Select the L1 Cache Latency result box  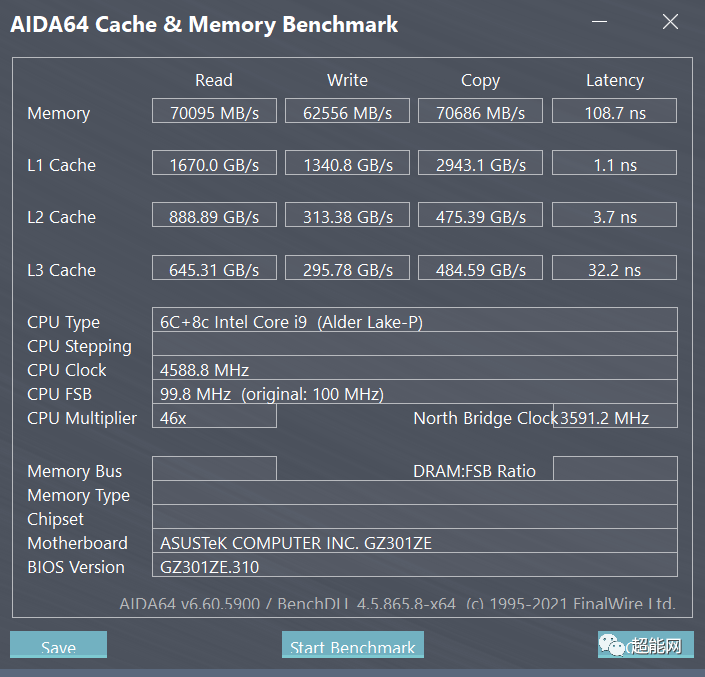pos(614,164)
